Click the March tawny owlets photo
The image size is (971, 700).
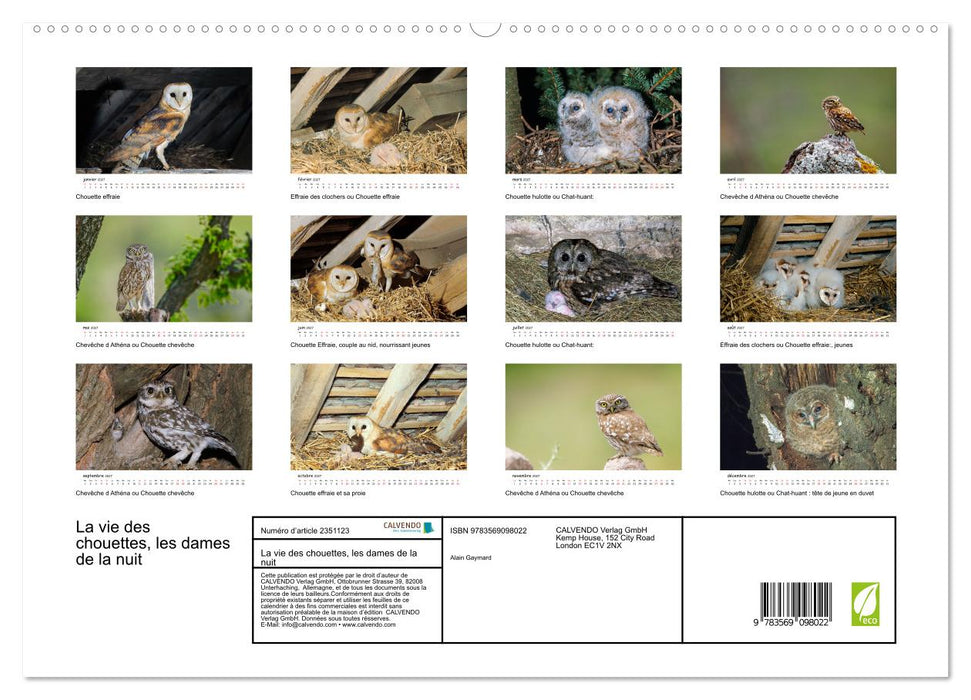click(593, 120)
